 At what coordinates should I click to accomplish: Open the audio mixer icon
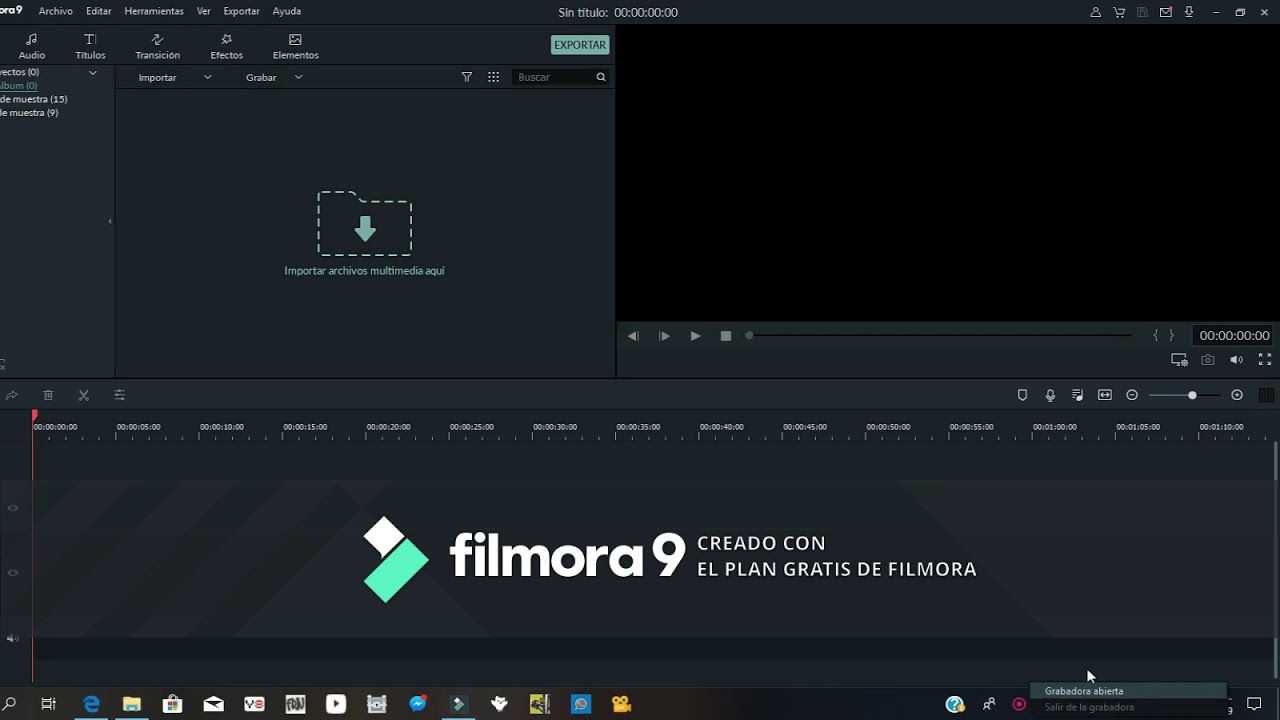click(x=1077, y=395)
